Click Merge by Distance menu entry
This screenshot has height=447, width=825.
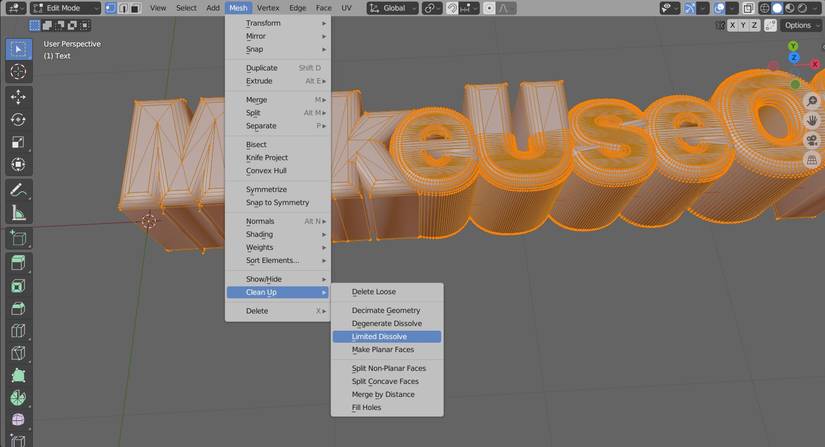click(385, 394)
